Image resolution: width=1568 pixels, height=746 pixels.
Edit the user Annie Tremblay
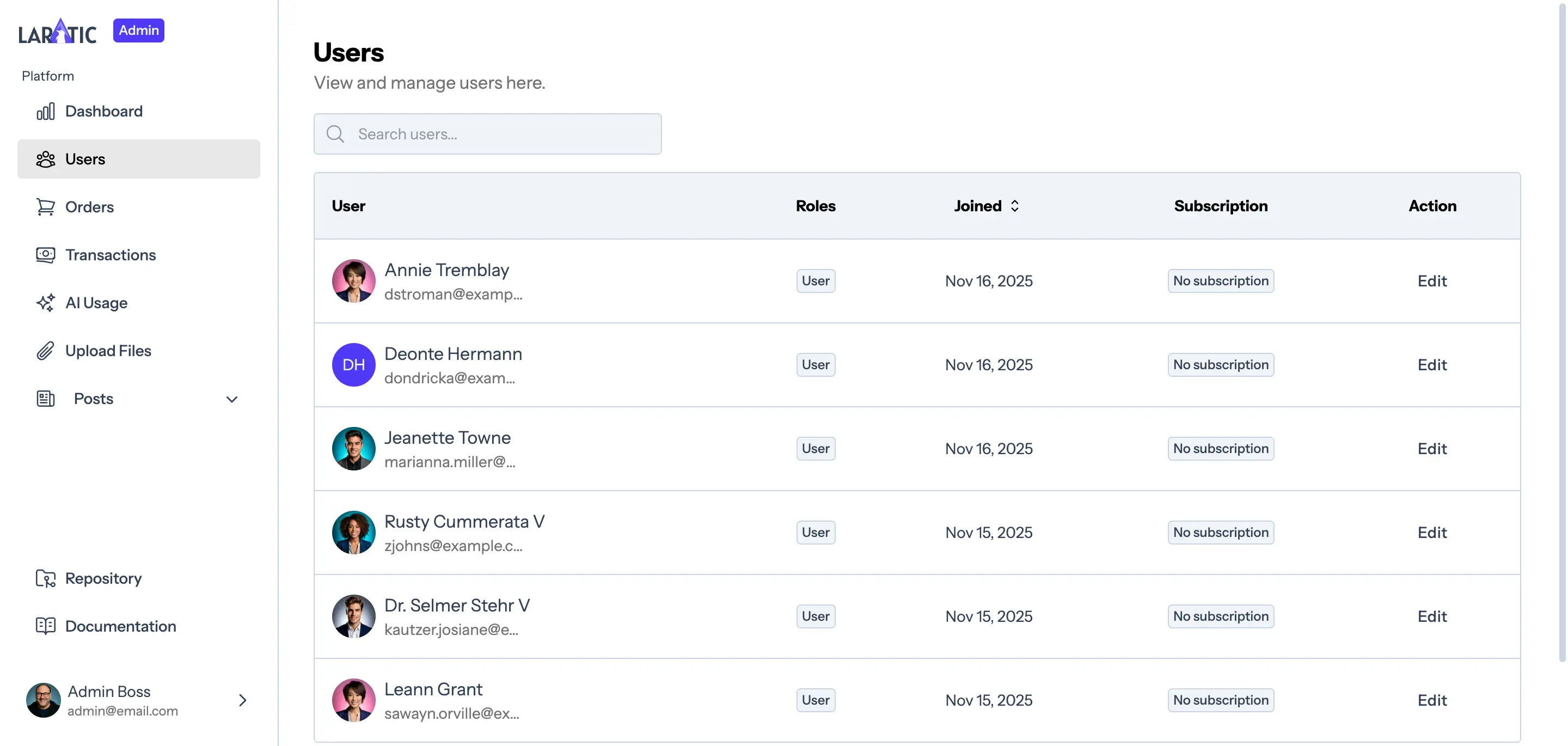point(1432,281)
